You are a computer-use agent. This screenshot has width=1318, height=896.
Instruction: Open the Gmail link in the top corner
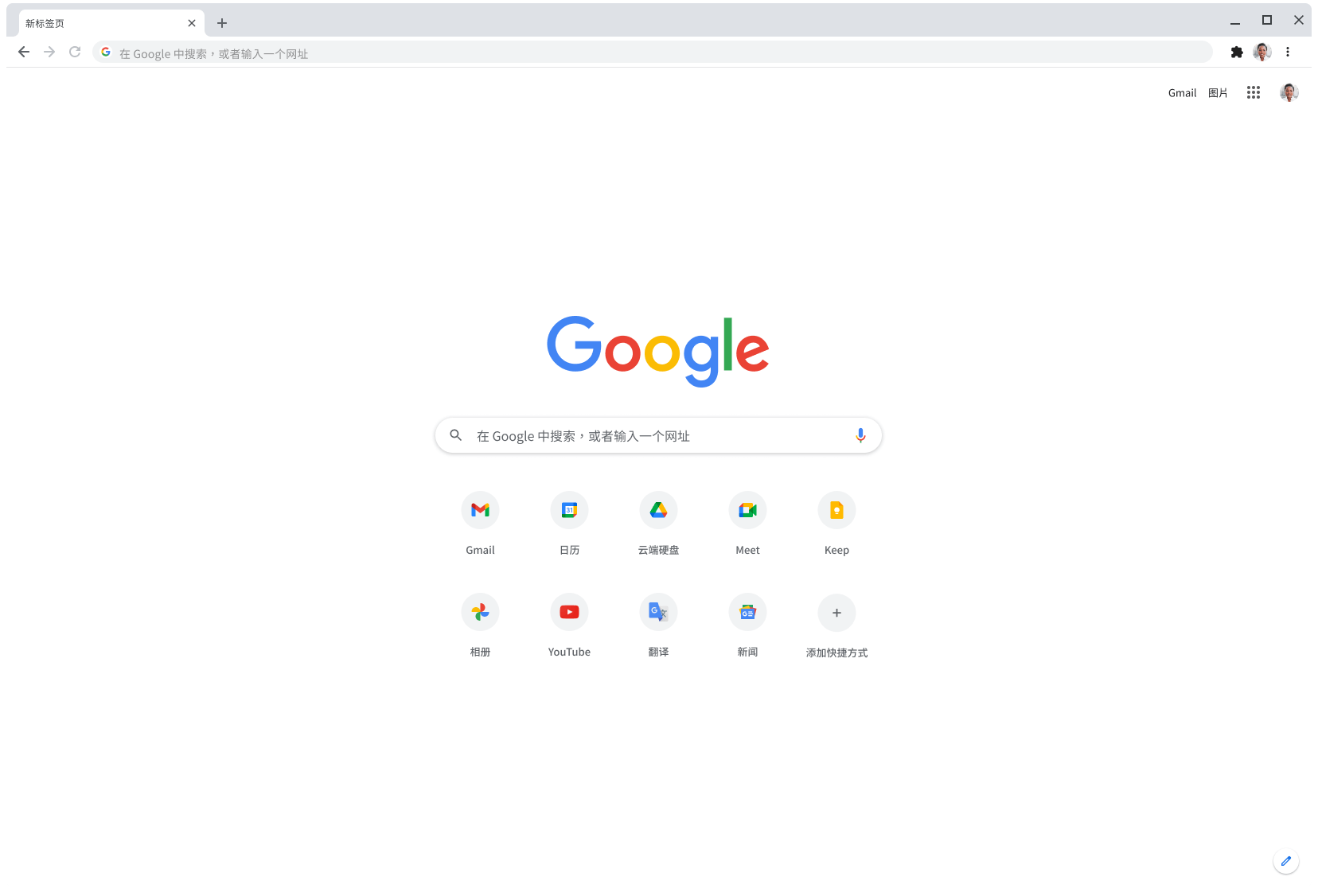pos(1181,92)
